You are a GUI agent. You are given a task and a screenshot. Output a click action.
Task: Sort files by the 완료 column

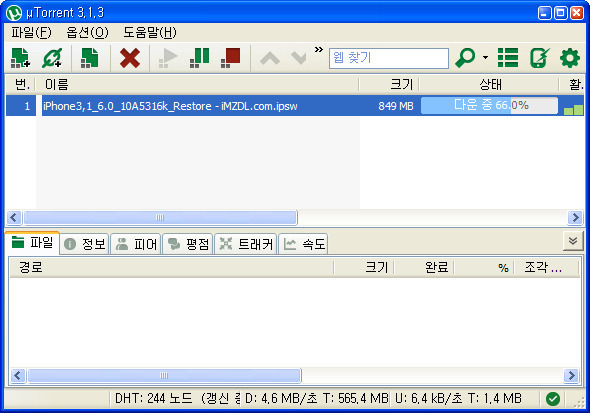pos(424,267)
